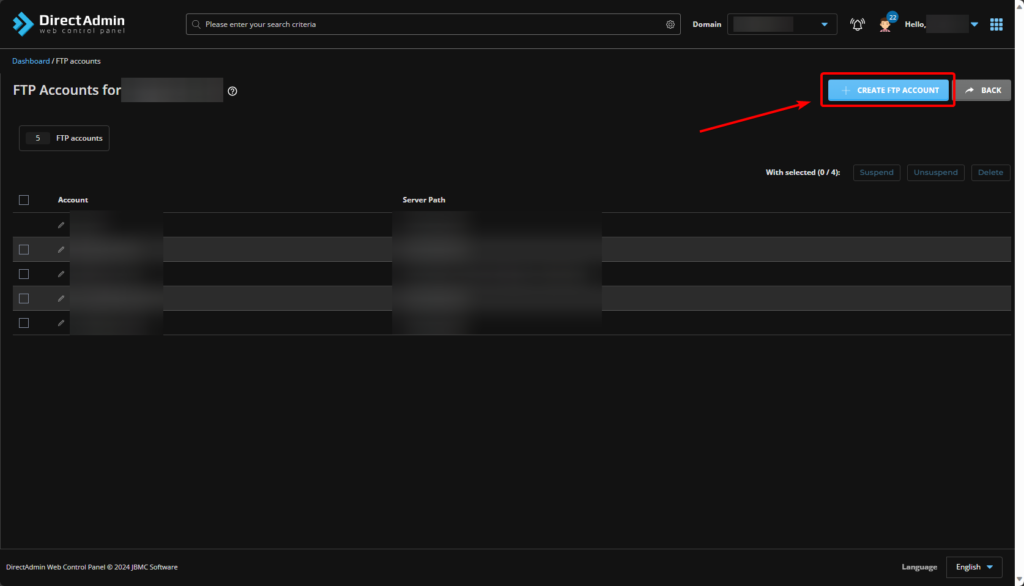This screenshot has height=586, width=1024.
Task: Click pencil edit icon in first account row
Action: (x=61, y=225)
